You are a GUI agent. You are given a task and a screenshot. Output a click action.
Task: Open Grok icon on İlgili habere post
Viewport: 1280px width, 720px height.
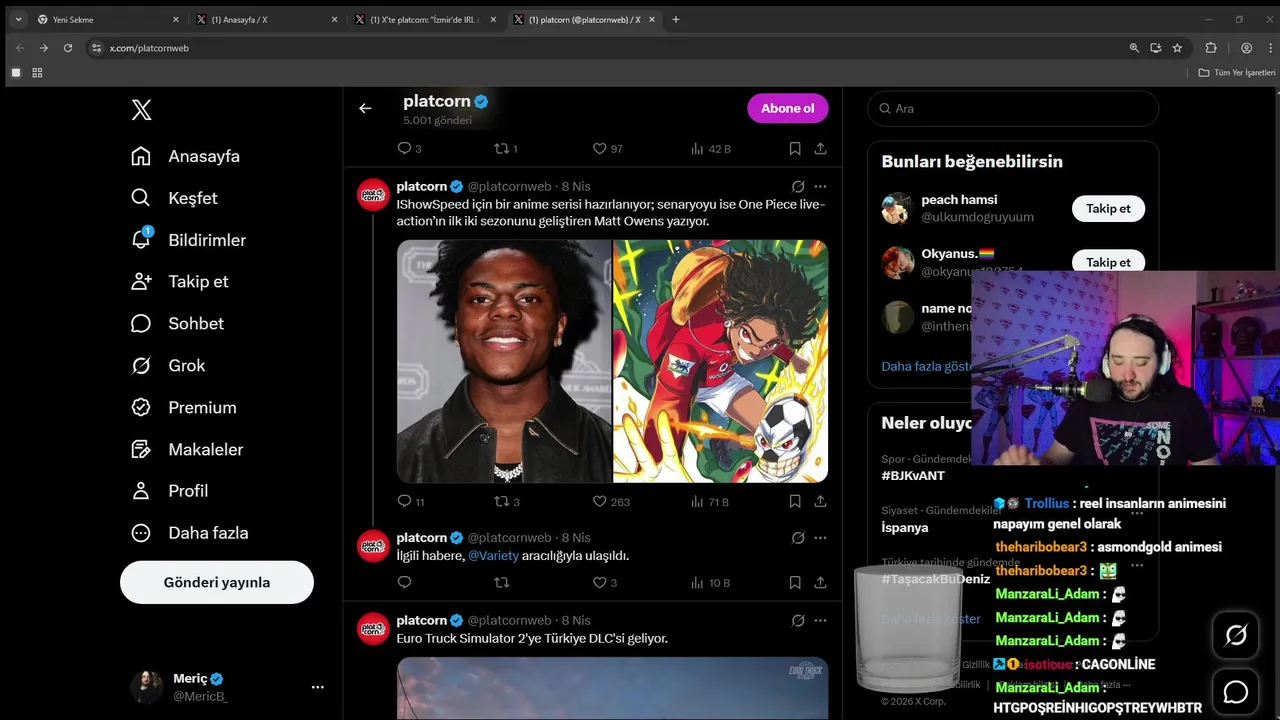pyautogui.click(x=798, y=537)
